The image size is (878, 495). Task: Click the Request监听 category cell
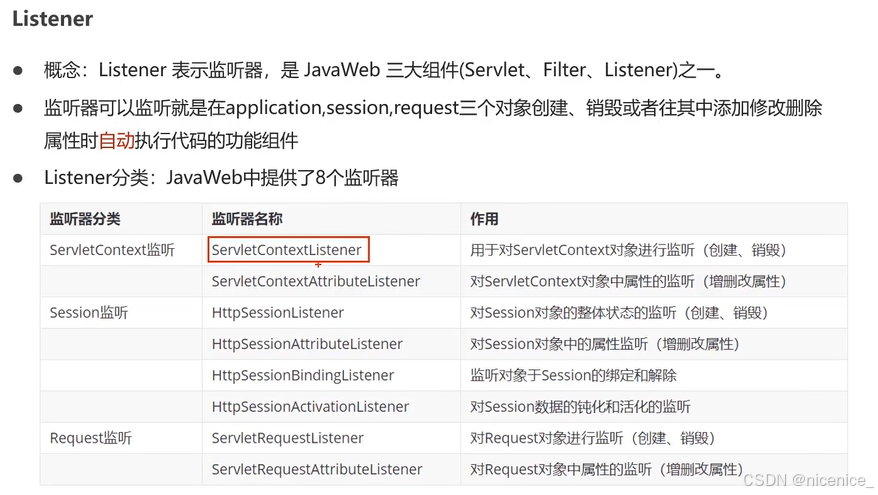click(91, 438)
